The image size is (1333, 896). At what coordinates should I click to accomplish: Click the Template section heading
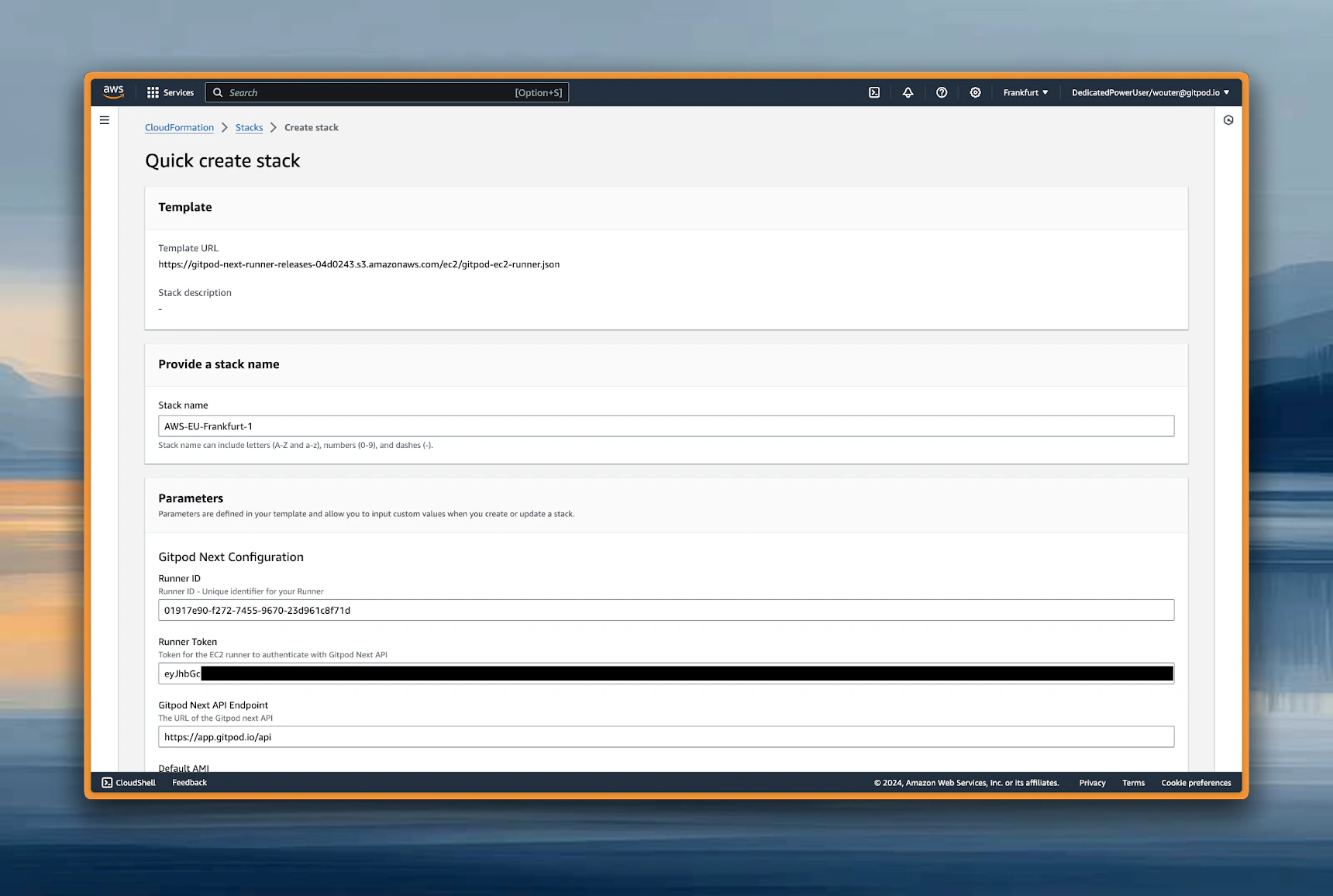(185, 207)
